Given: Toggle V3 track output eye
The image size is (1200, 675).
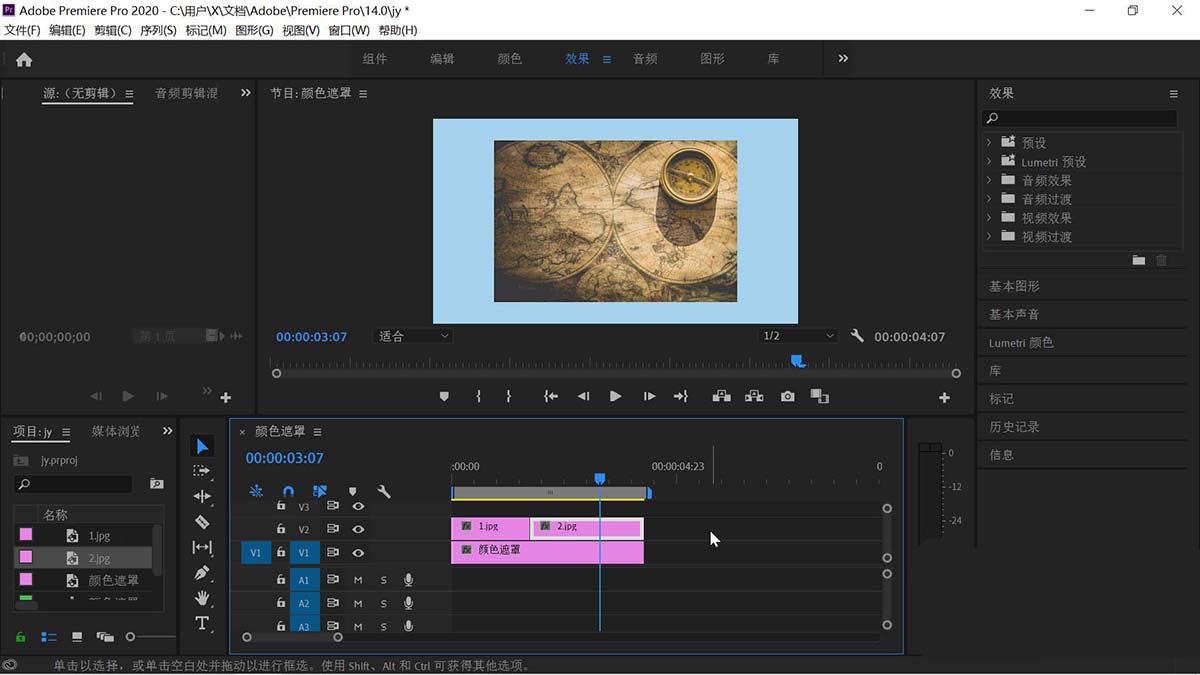Looking at the screenshot, I should 358,506.
